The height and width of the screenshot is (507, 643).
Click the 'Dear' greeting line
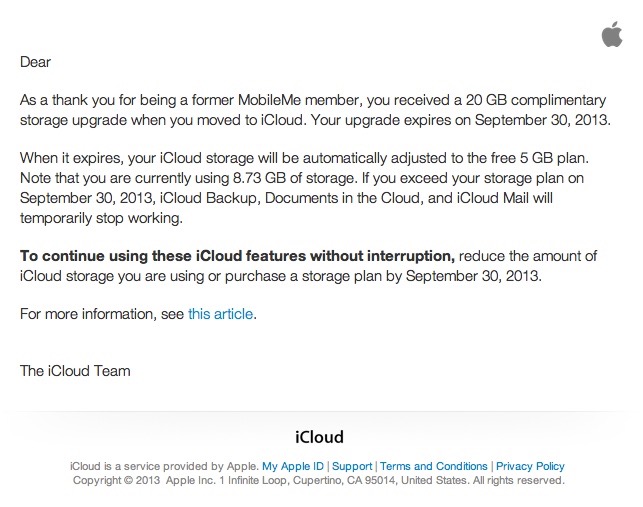(x=35, y=62)
